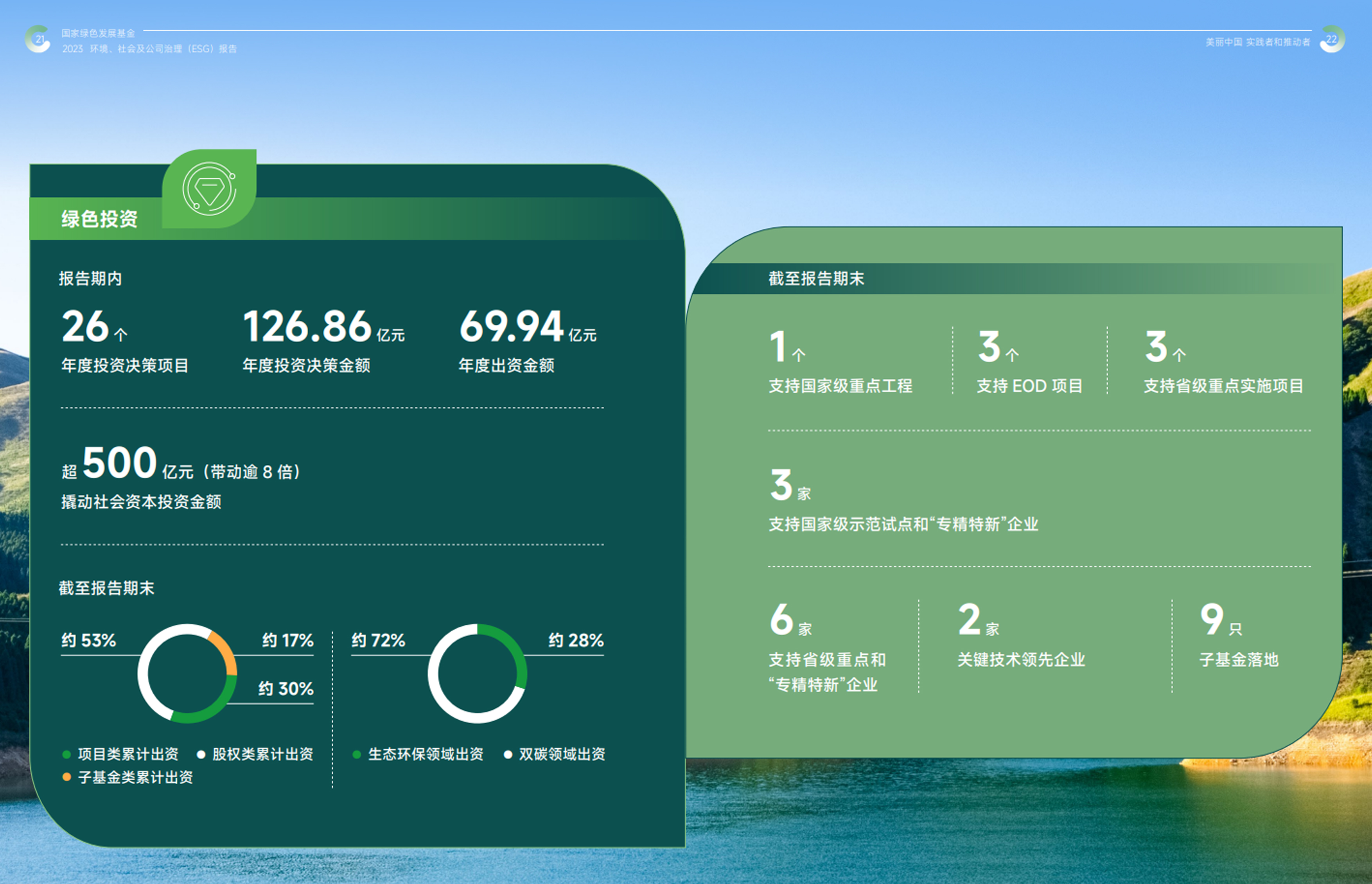Click the 支持 EOD 项目 label
Viewport: 1372px width, 884px height.
pyautogui.click(x=1029, y=386)
